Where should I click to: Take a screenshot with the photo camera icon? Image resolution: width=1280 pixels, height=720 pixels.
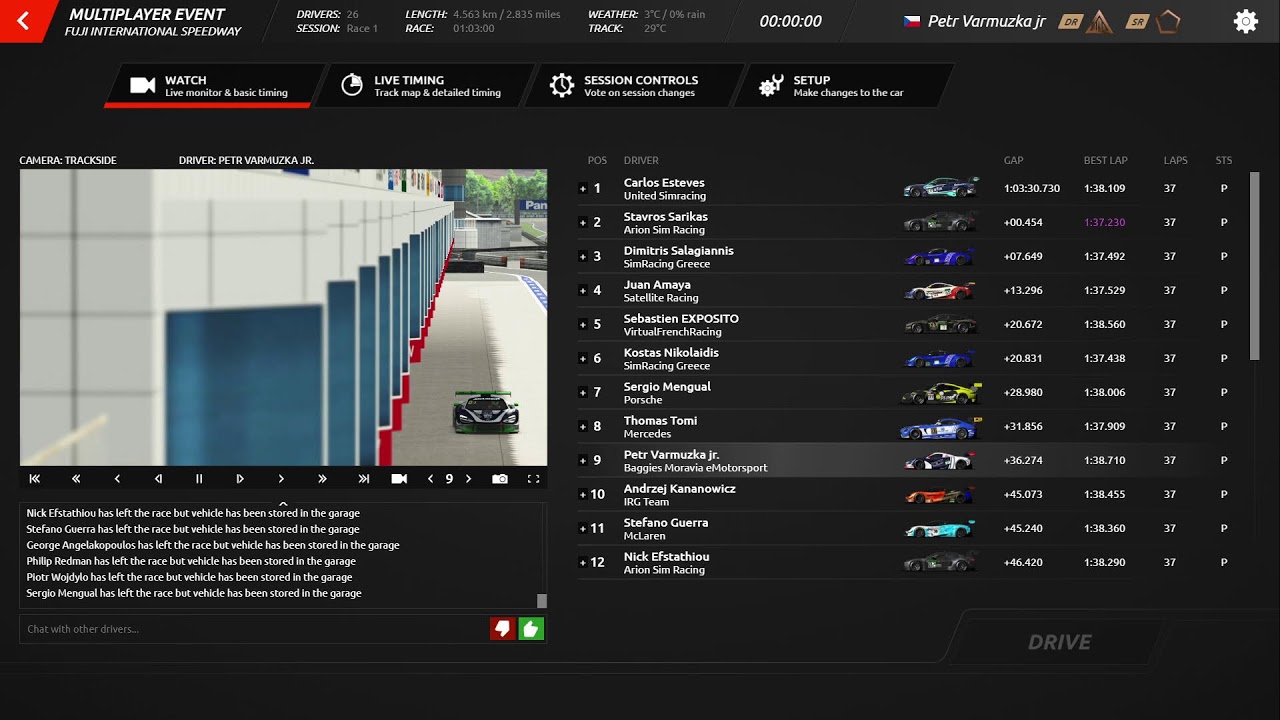point(500,479)
